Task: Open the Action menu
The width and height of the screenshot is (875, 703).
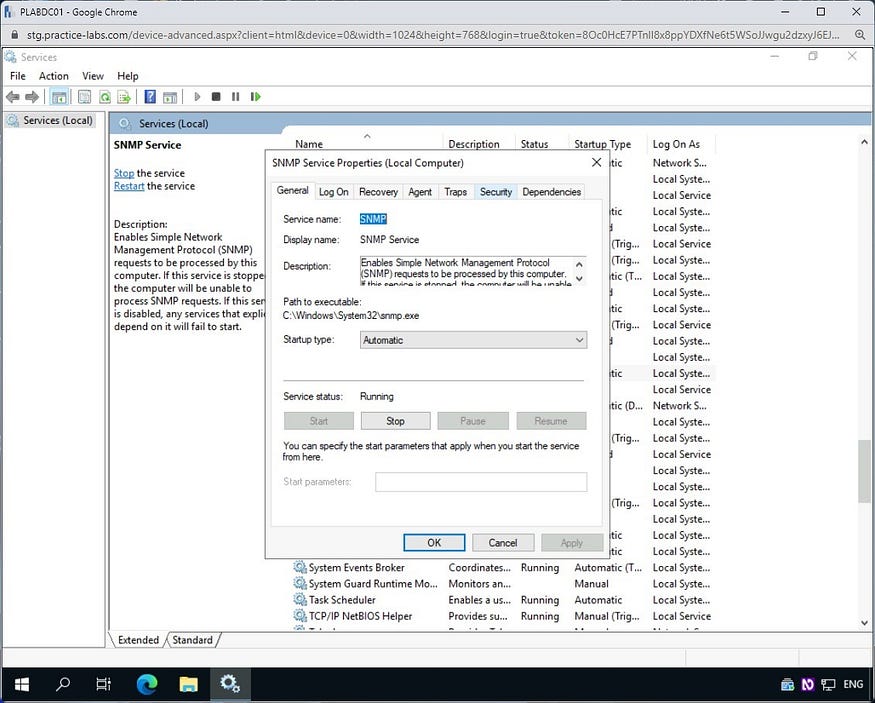Action: point(54,76)
